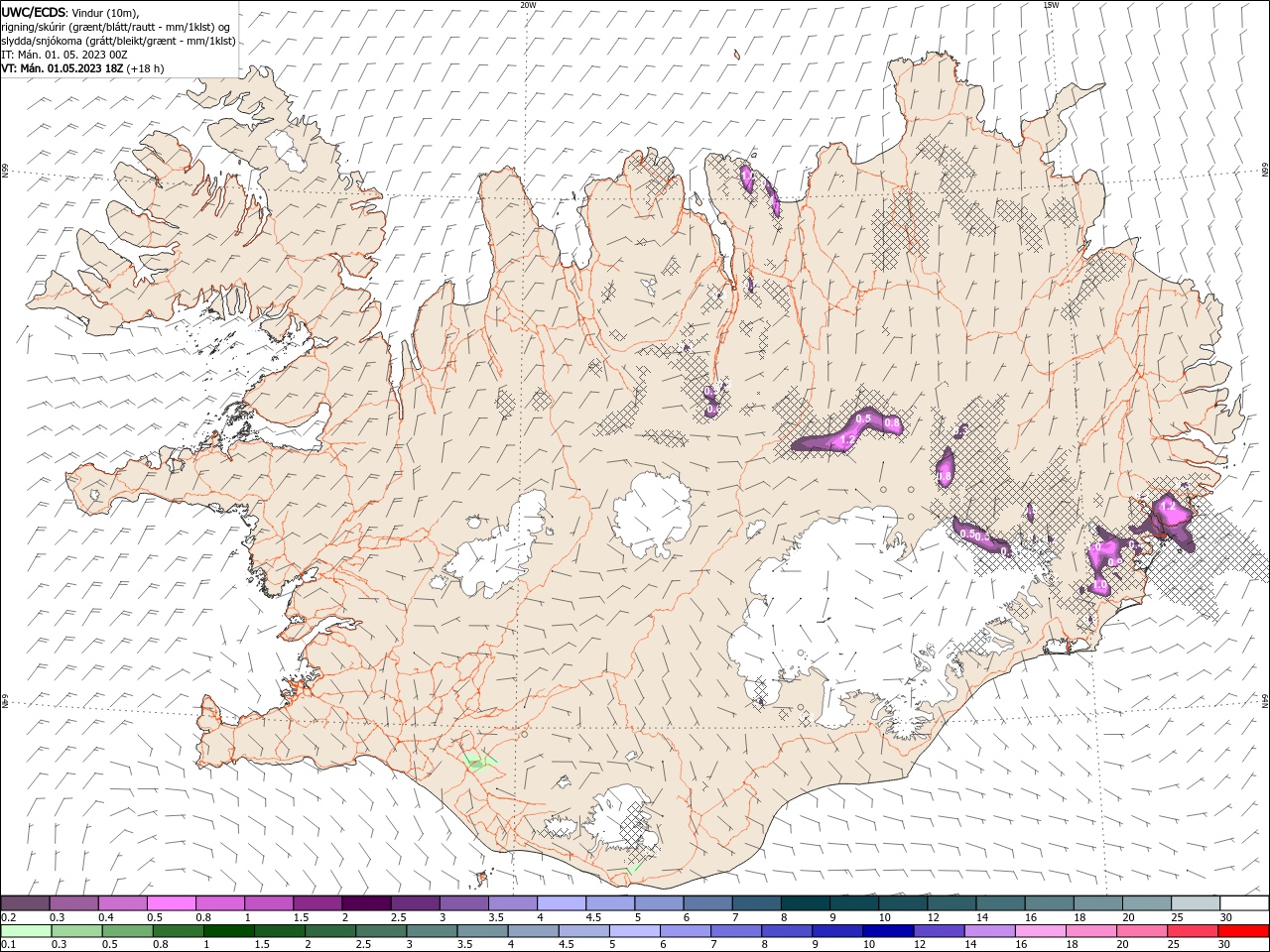The height and width of the screenshot is (952, 1270).
Task: Pick the top-row bright pink swatch starting at 0.5
Action: click(171, 903)
